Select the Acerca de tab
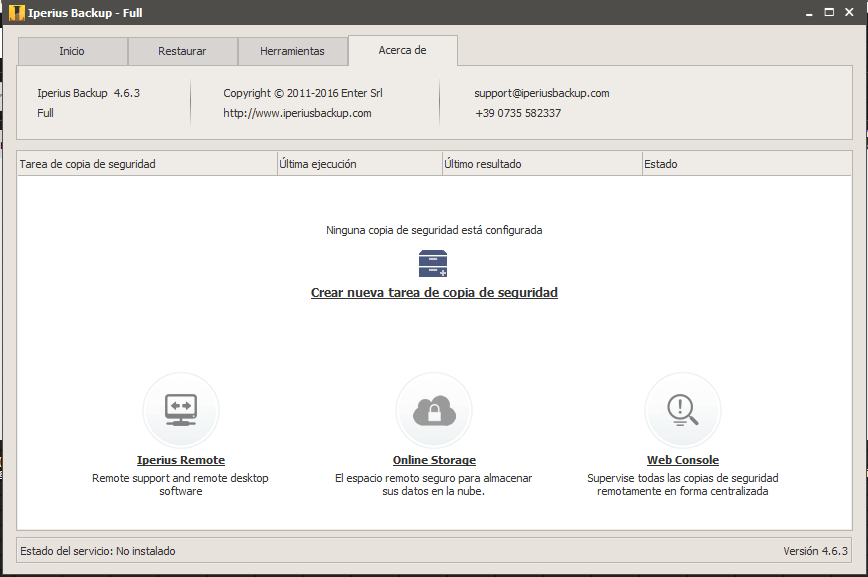The height and width of the screenshot is (577, 868). (402, 50)
